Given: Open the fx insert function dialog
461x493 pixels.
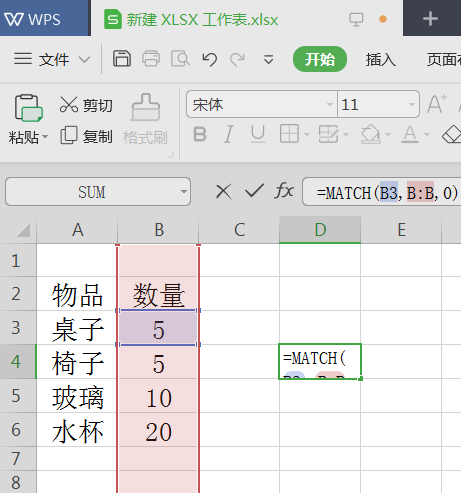Looking at the screenshot, I should (284, 191).
